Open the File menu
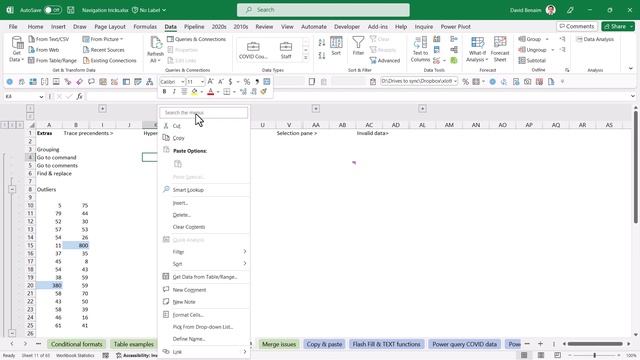 click(13, 27)
